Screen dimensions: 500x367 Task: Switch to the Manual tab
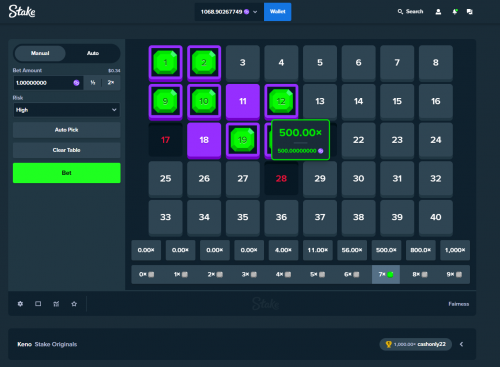coord(40,53)
